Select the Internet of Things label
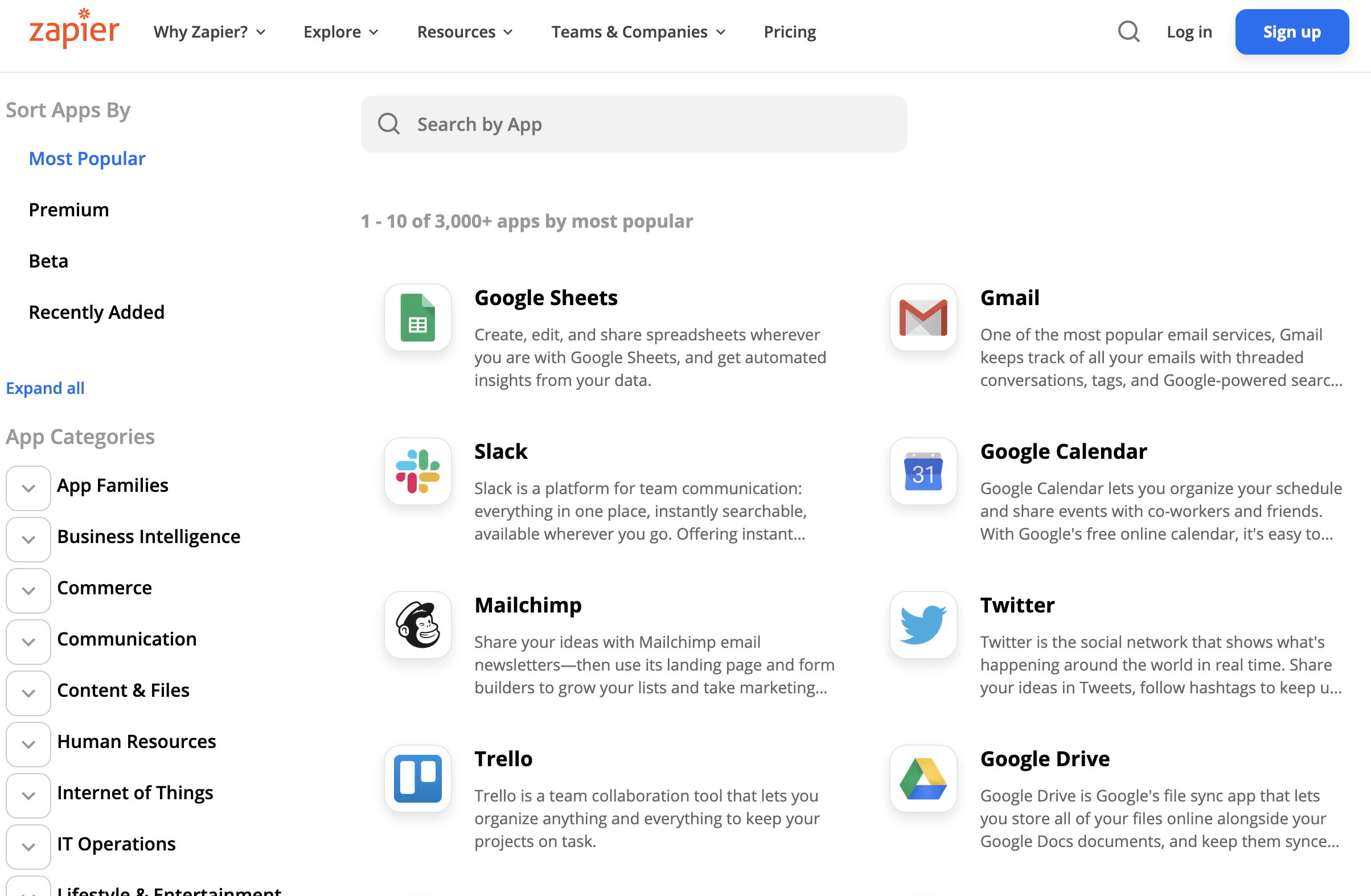 (x=135, y=792)
